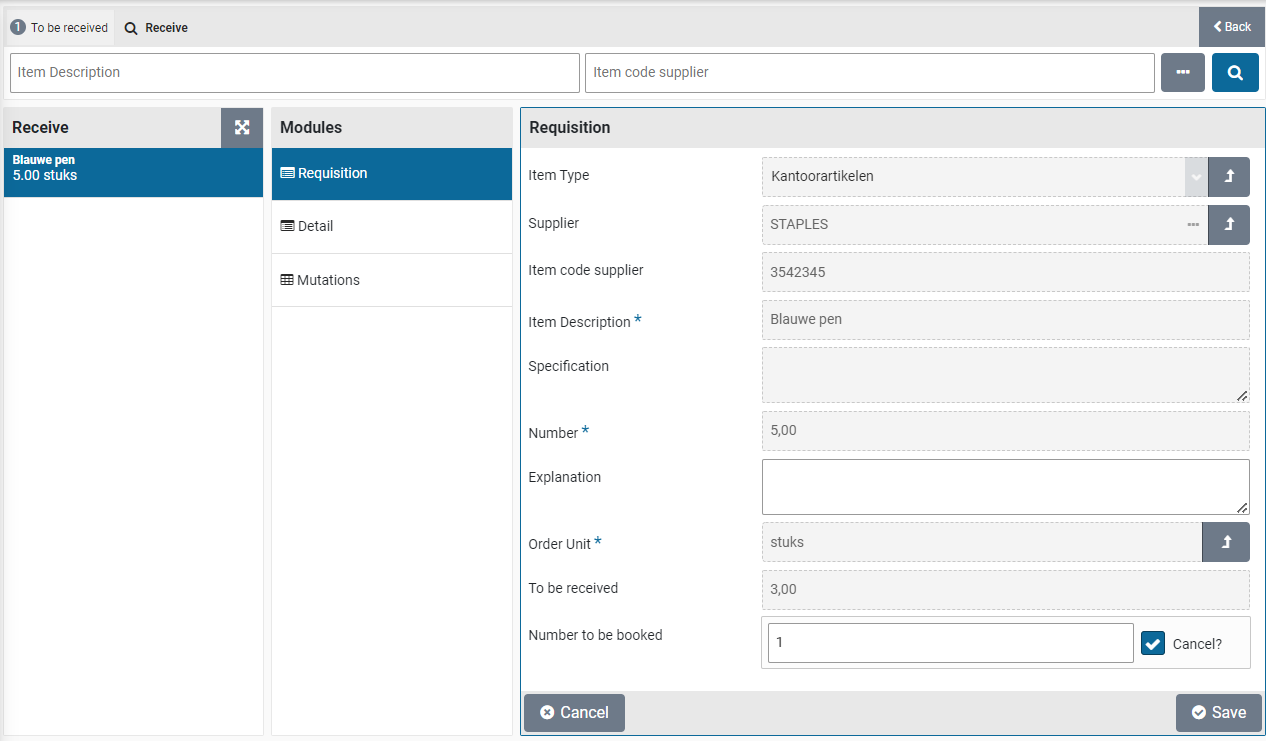Open the Mutations module

[391, 281]
